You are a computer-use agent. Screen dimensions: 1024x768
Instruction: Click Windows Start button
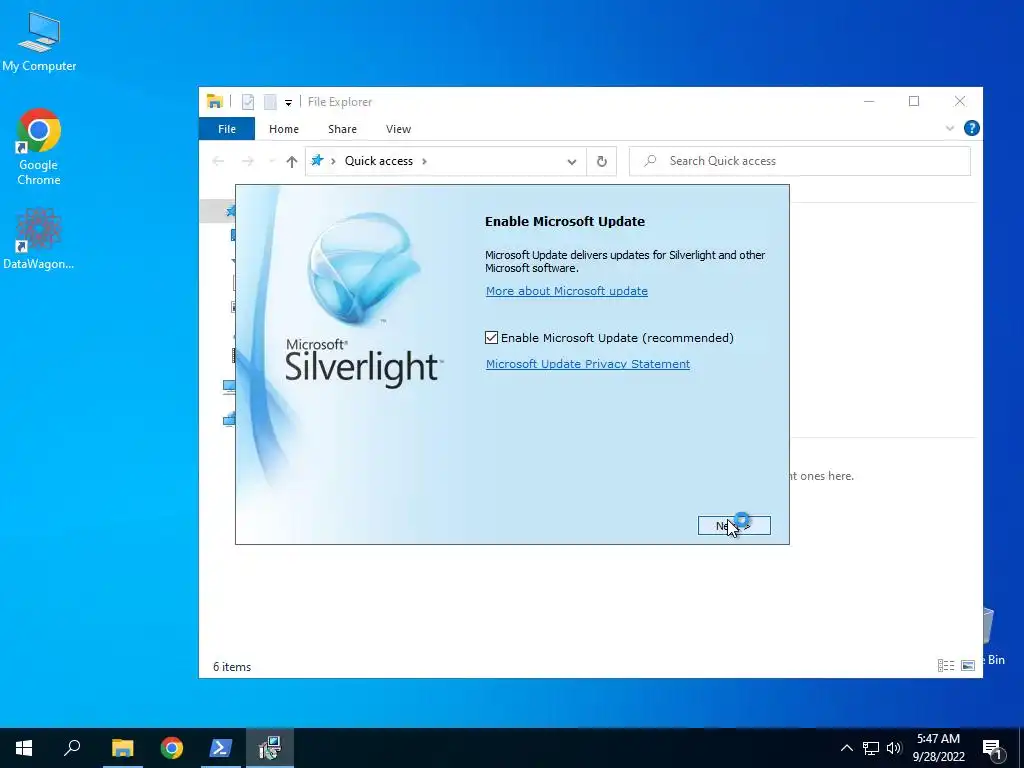click(24, 748)
